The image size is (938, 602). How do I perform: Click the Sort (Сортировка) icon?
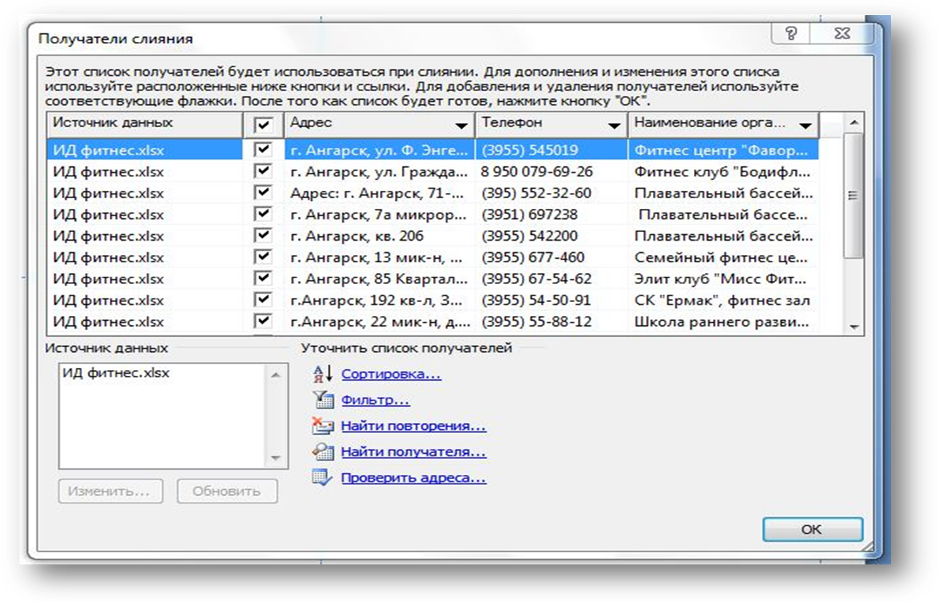pyautogui.click(x=323, y=374)
